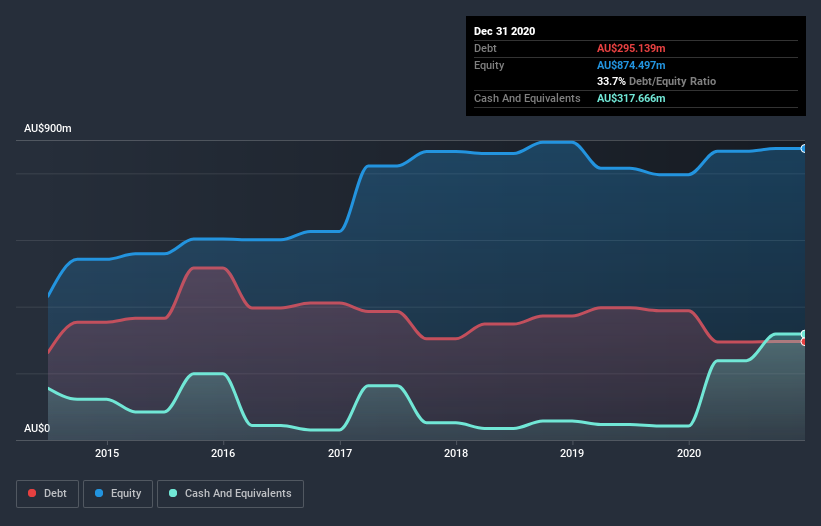
Task: Click the Debt label in tooltip
Action: point(485,48)
